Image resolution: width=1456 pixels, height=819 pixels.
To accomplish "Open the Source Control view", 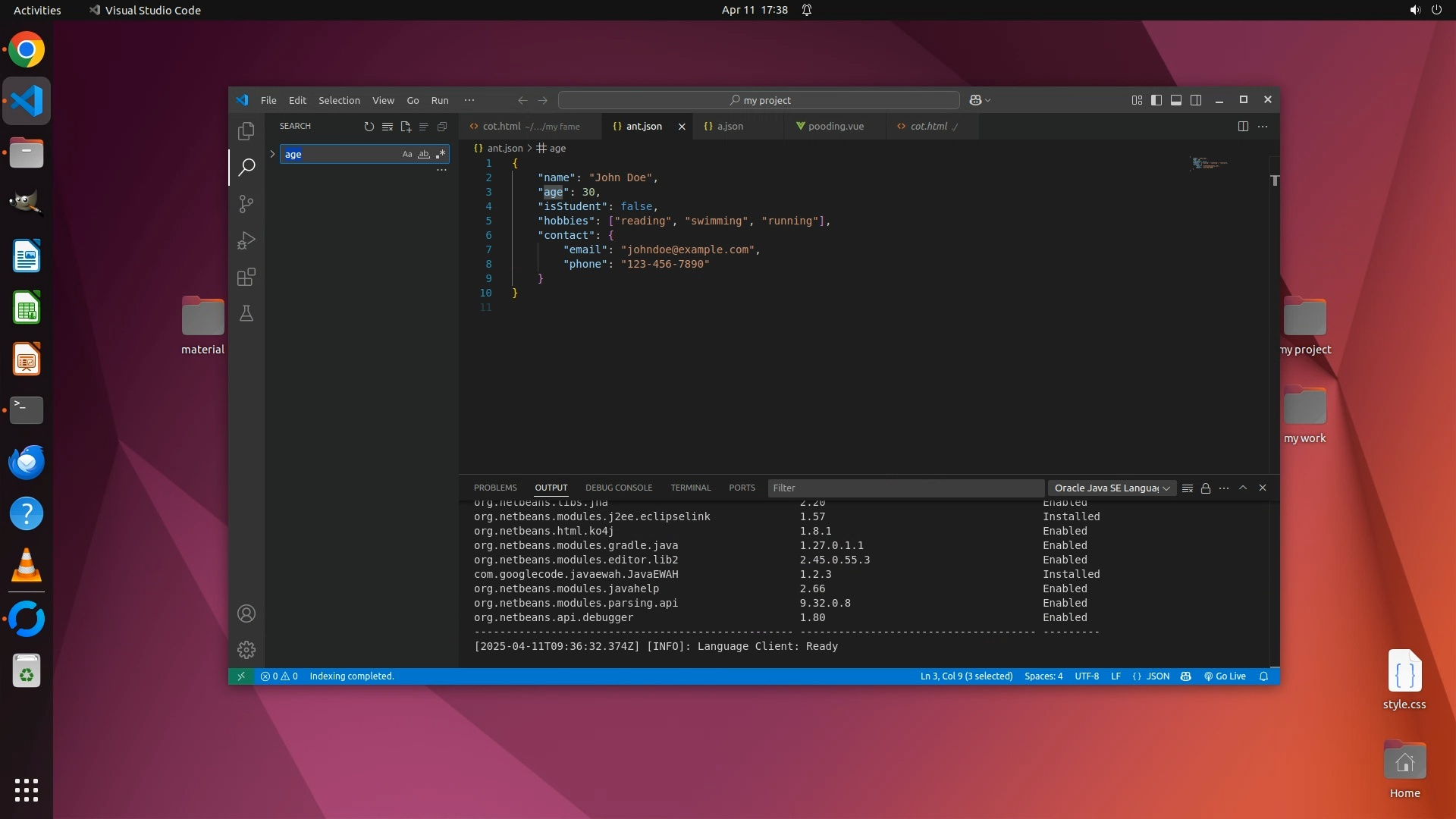I will point(246,204).
